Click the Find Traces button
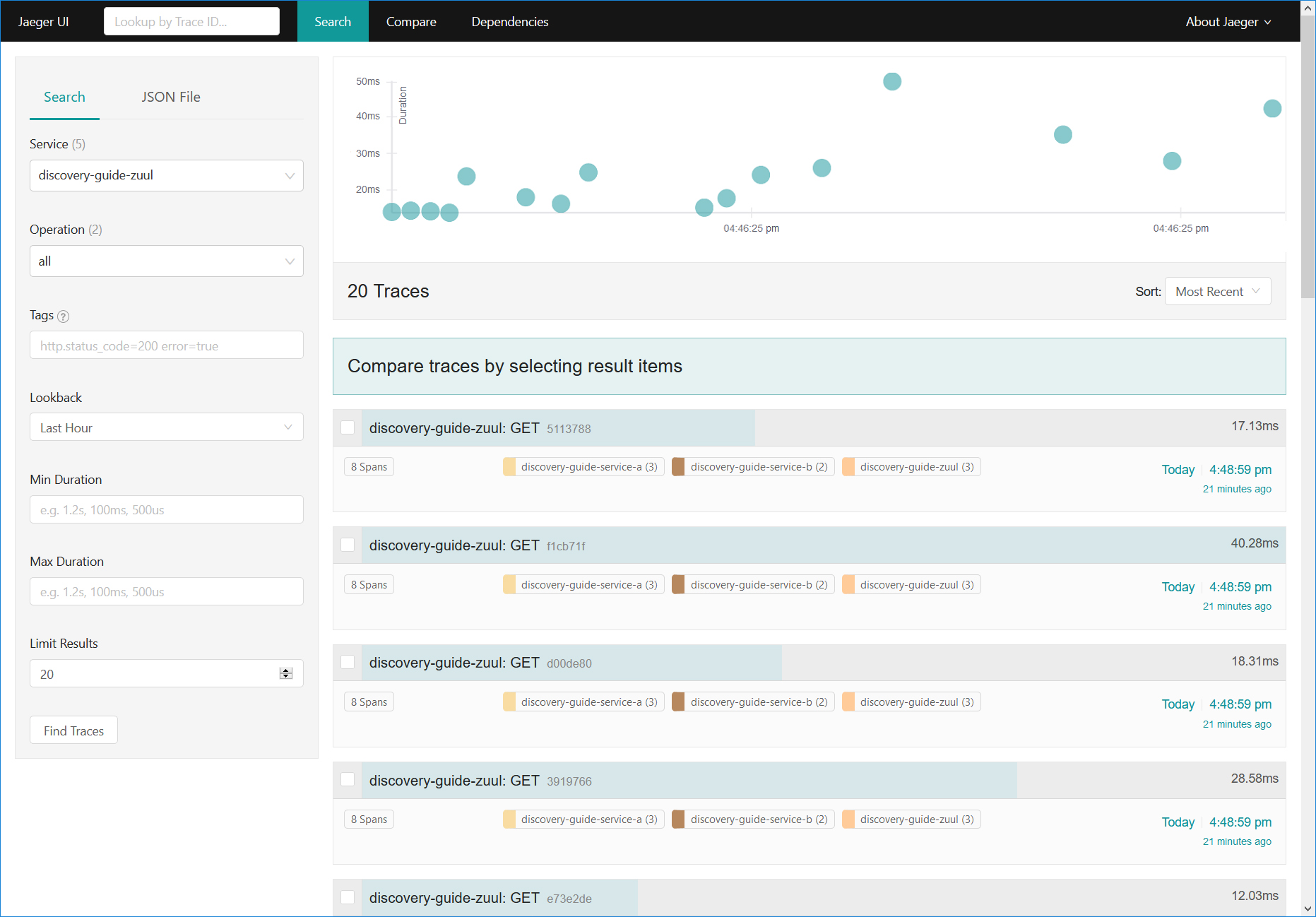Viewport: 1316px width, 917px height. click(x=73, y=730)
